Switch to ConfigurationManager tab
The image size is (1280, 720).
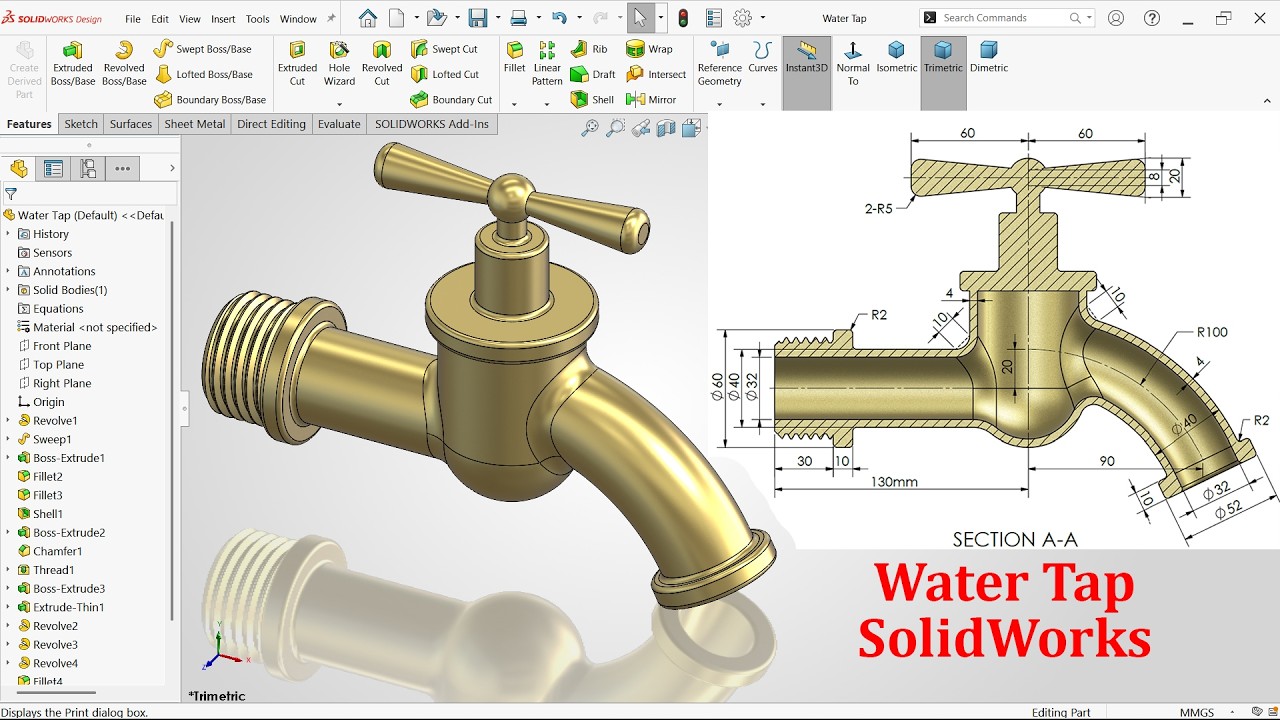pos(88,168)
